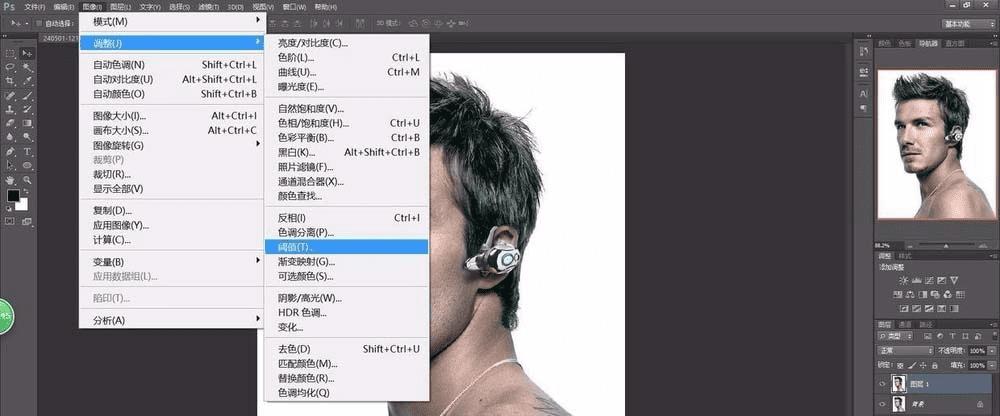Toggle lock transparent pixels in Layers panel
Image resolution: width=1000 pixels, height=416 pixels.
click(901, 366)
